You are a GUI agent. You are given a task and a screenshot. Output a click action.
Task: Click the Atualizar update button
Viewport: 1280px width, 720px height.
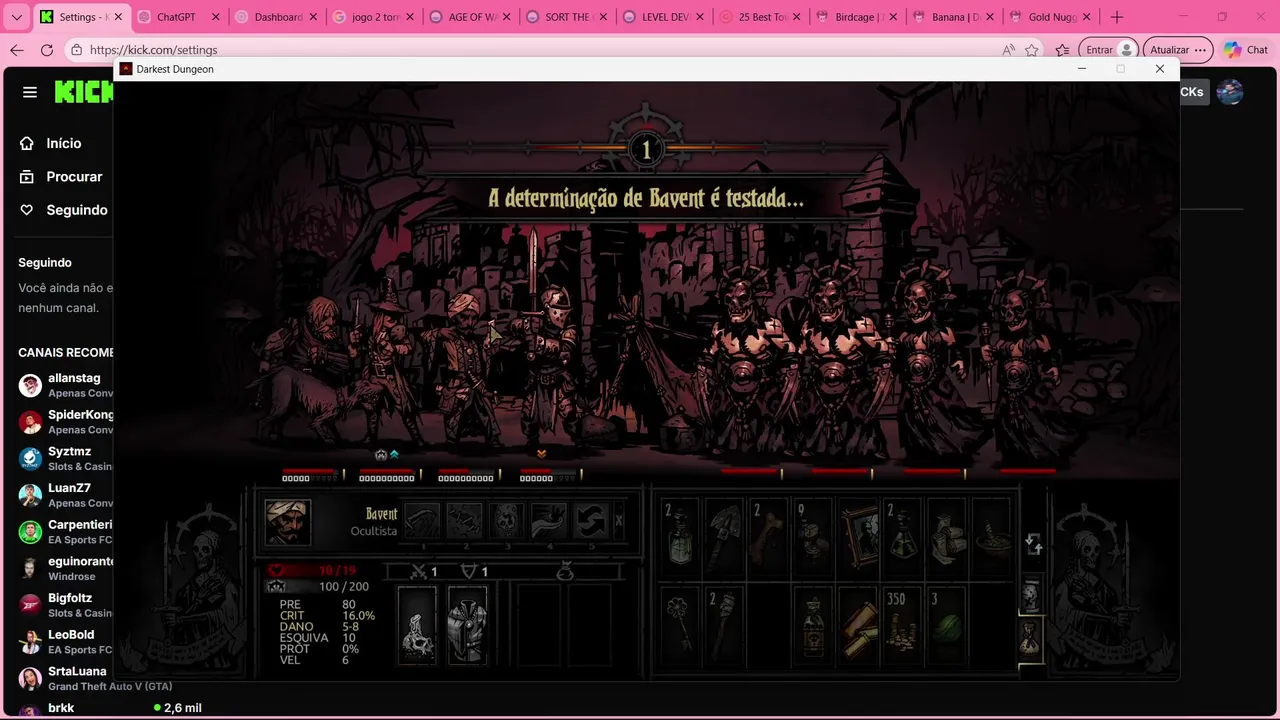coord(1178,50)
